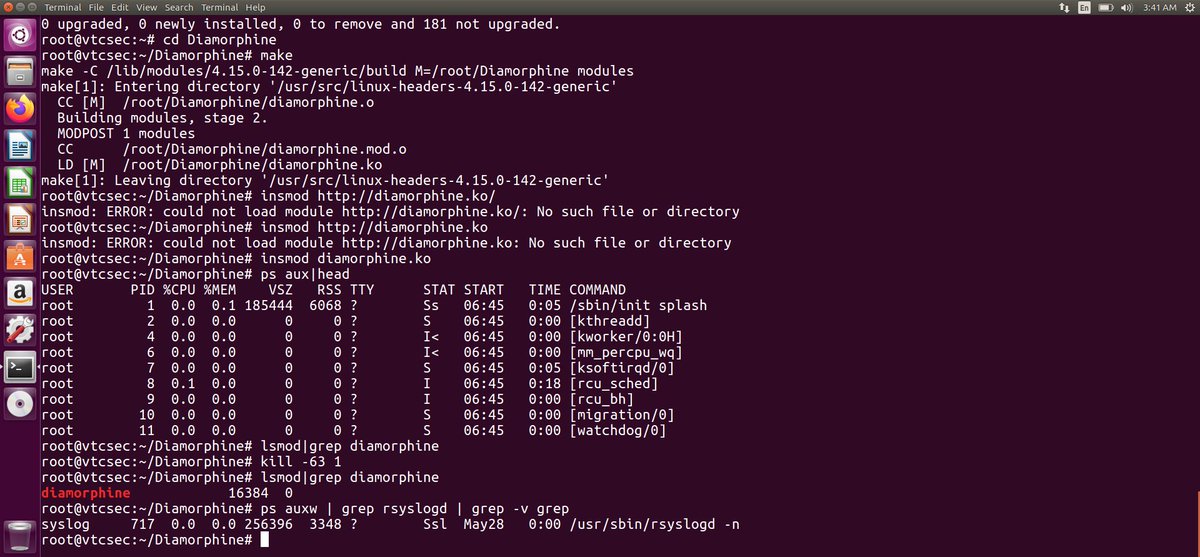Open the battery status indicator
This screenshot has height=557, width=1200.
tap(1106, 7)
